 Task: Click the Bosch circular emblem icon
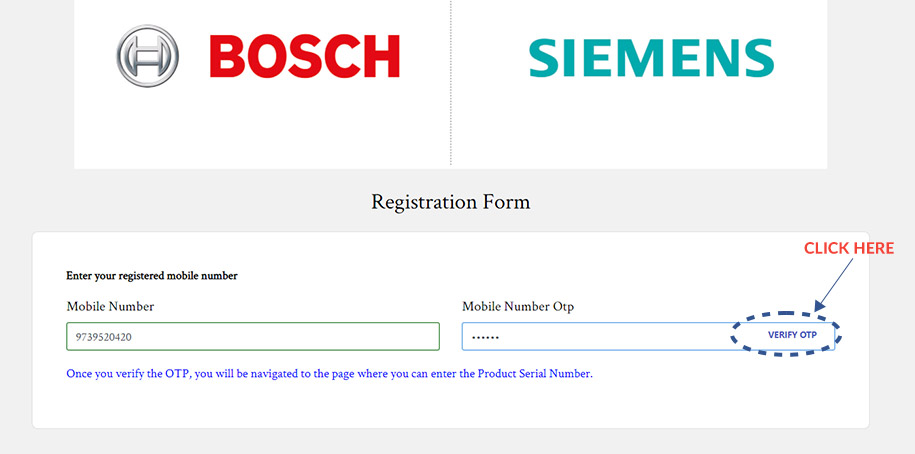coord(147,56)
